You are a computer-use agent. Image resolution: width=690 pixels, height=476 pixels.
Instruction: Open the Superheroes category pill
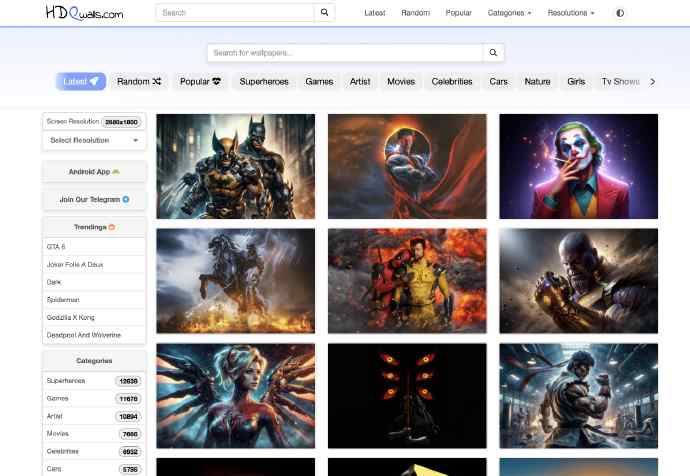pos(264,81)
